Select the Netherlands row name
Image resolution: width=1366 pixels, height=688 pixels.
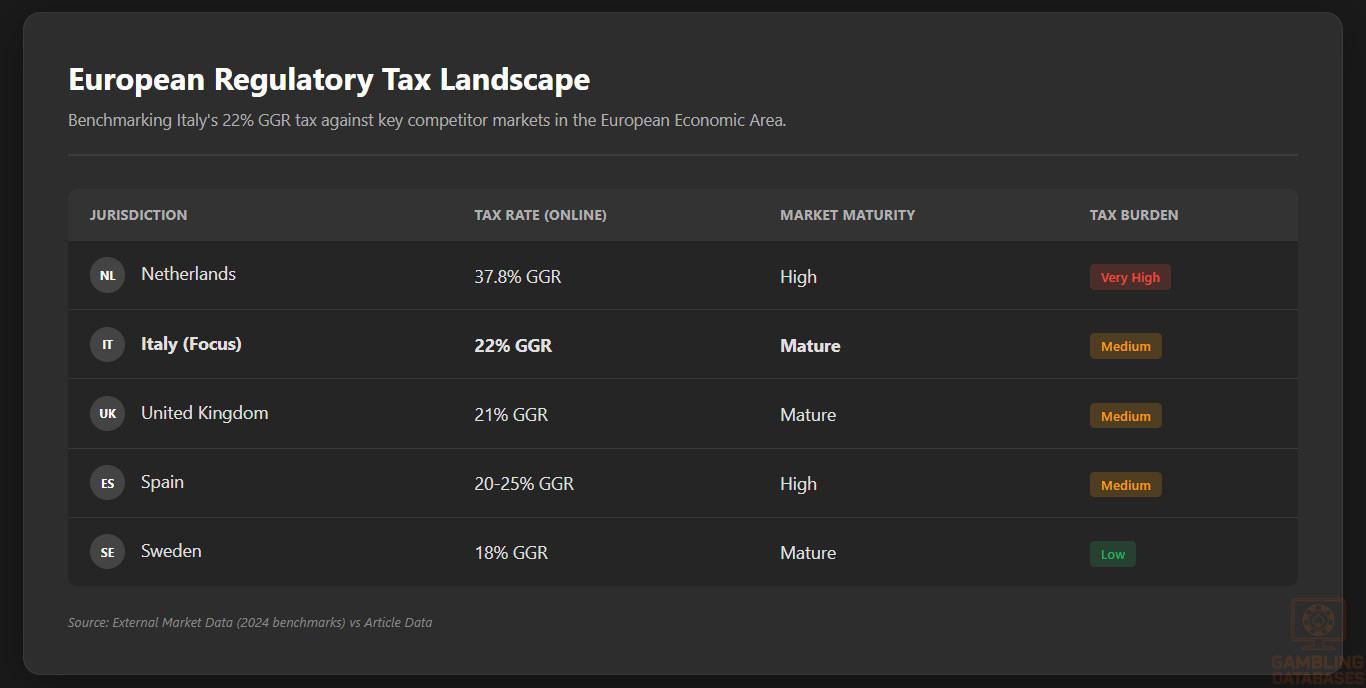[188, 274]
